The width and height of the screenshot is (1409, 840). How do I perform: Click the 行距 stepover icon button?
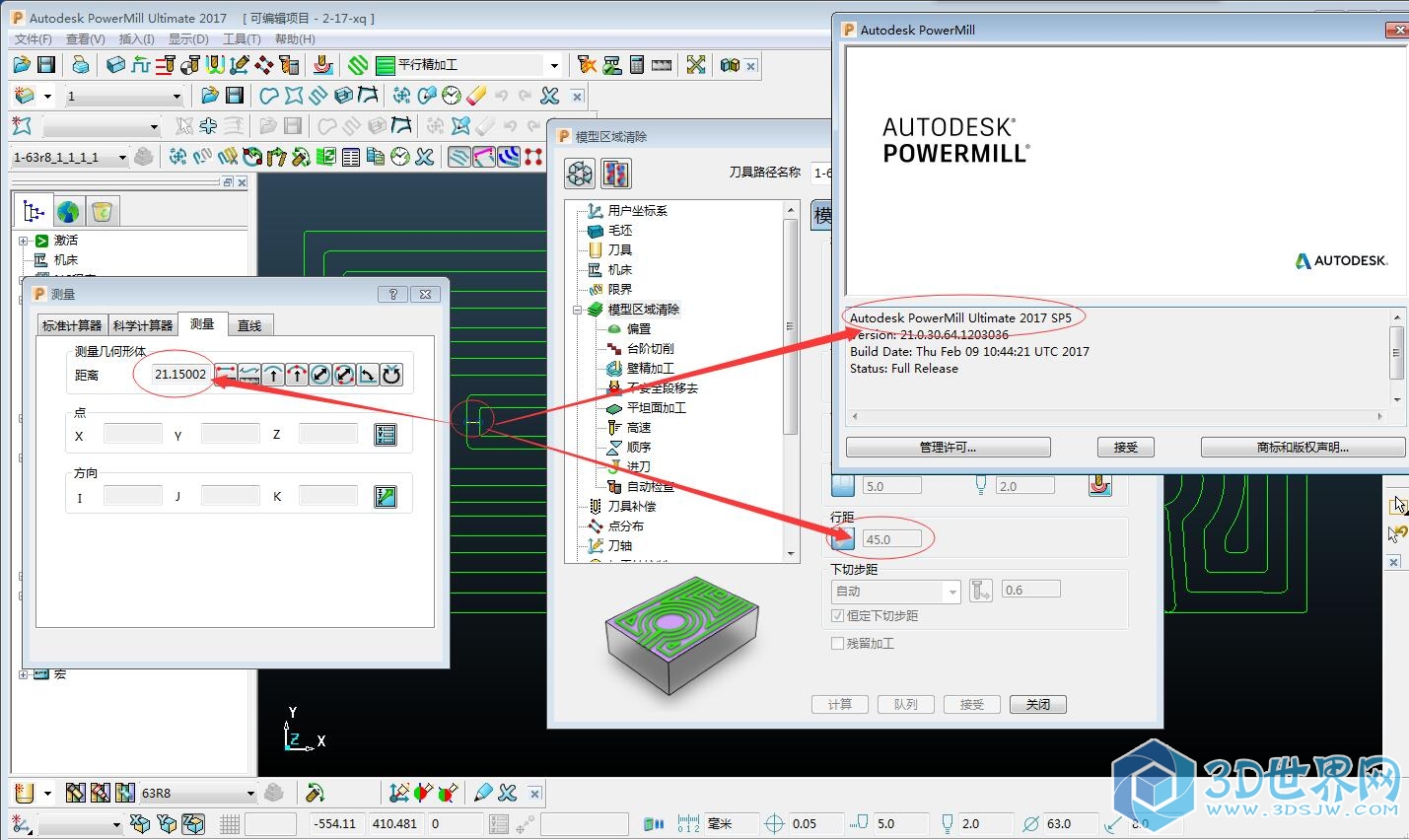point(843,538)
